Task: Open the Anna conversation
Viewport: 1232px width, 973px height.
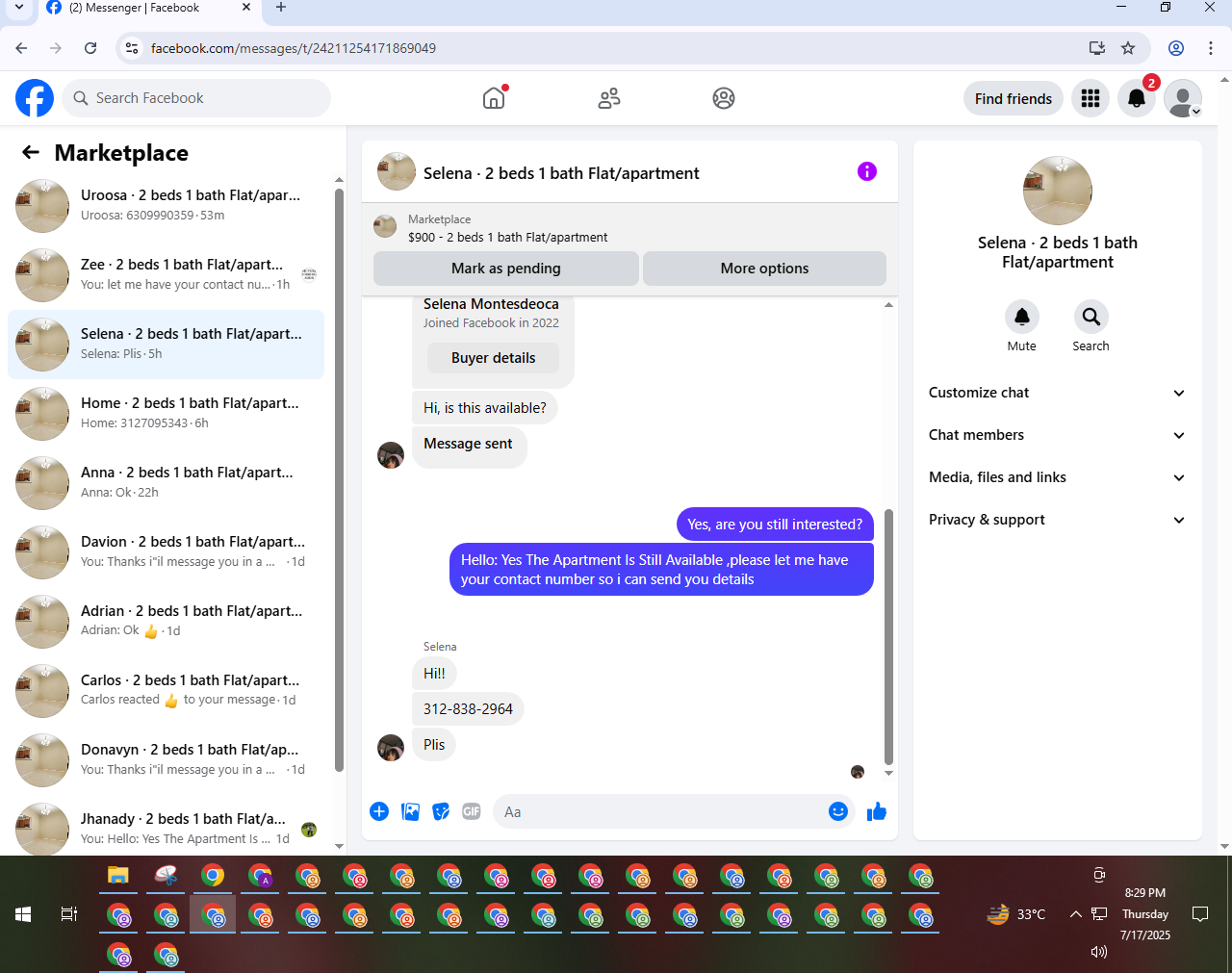Action: point(166,482)
